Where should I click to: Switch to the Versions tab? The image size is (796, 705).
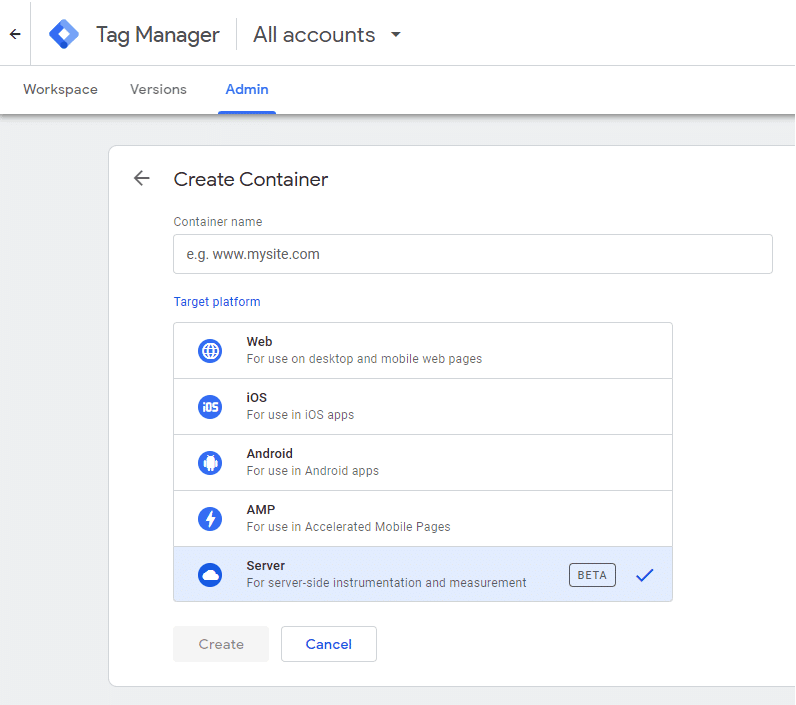pyautogui.click(x=158, y=89)
